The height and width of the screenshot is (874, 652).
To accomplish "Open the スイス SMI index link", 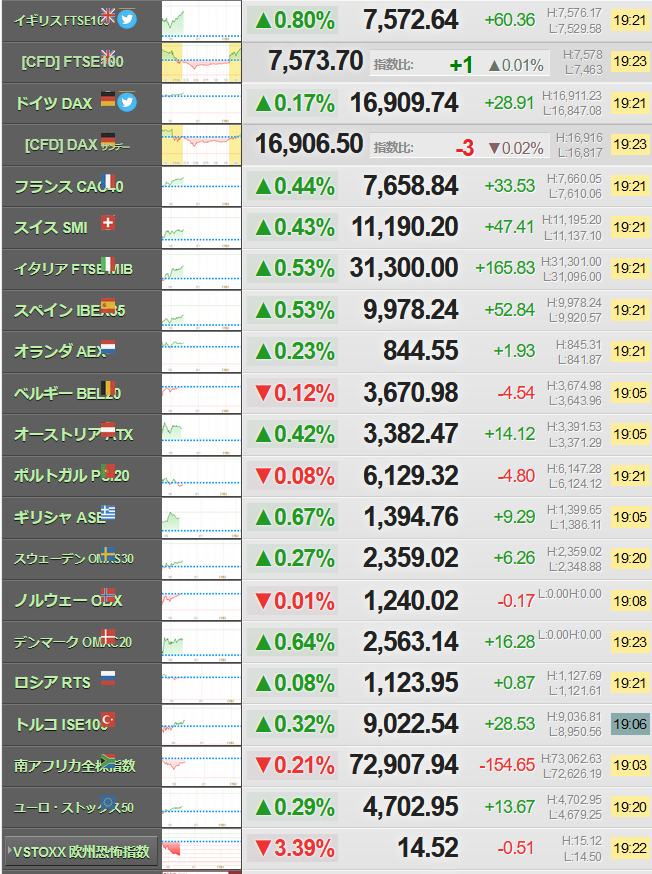I will [51, 228].
